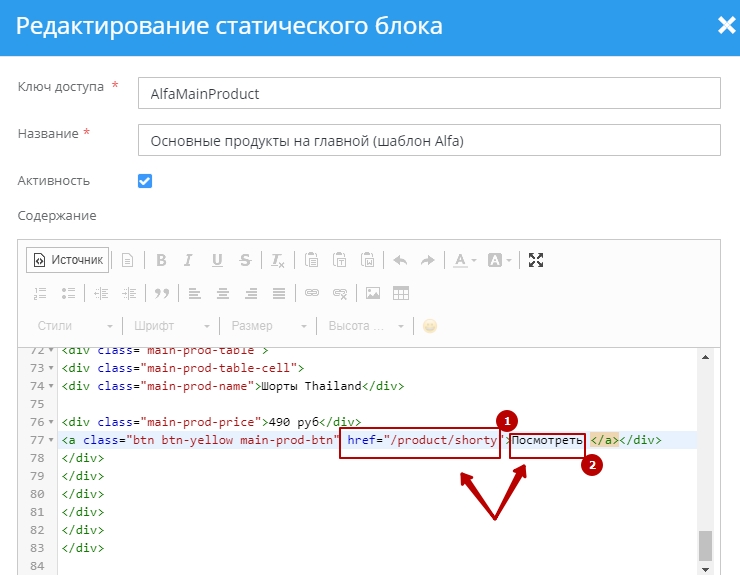The width and height of the screenshot is (740, 575).
Task: Open the Шрифт font dropdown
Action: point(168,326)
